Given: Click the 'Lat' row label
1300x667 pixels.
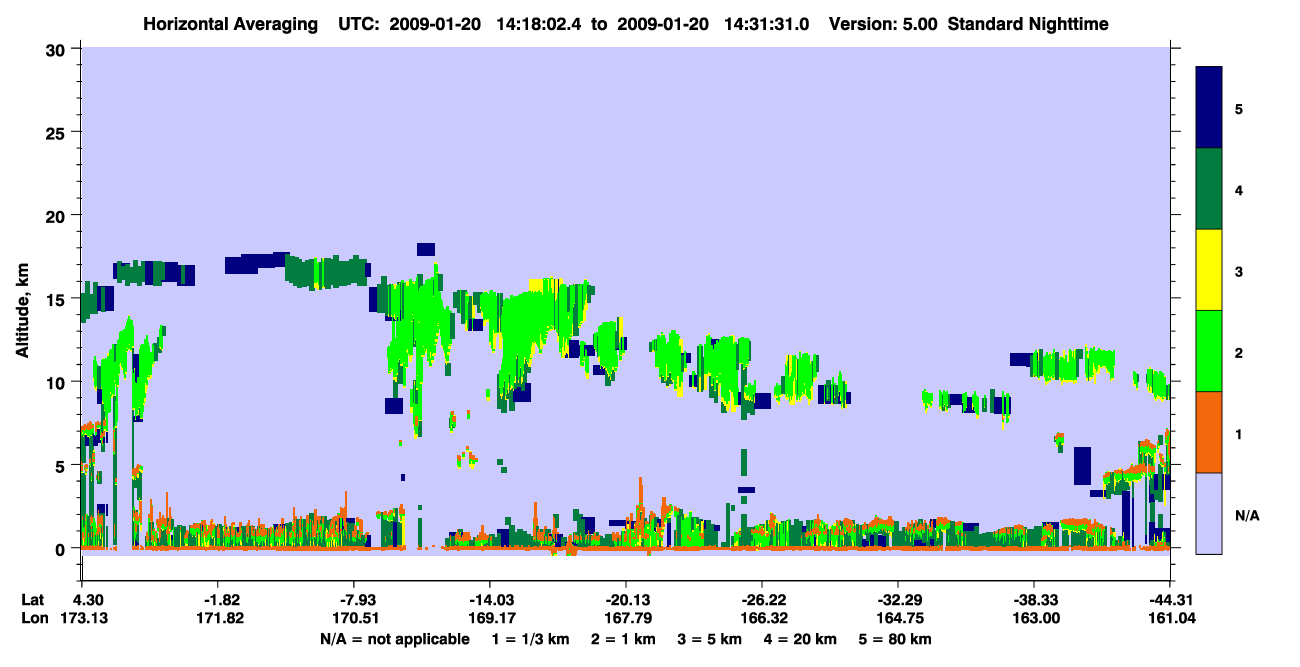Looking at the screenshot, I should (x=33, y=599).
